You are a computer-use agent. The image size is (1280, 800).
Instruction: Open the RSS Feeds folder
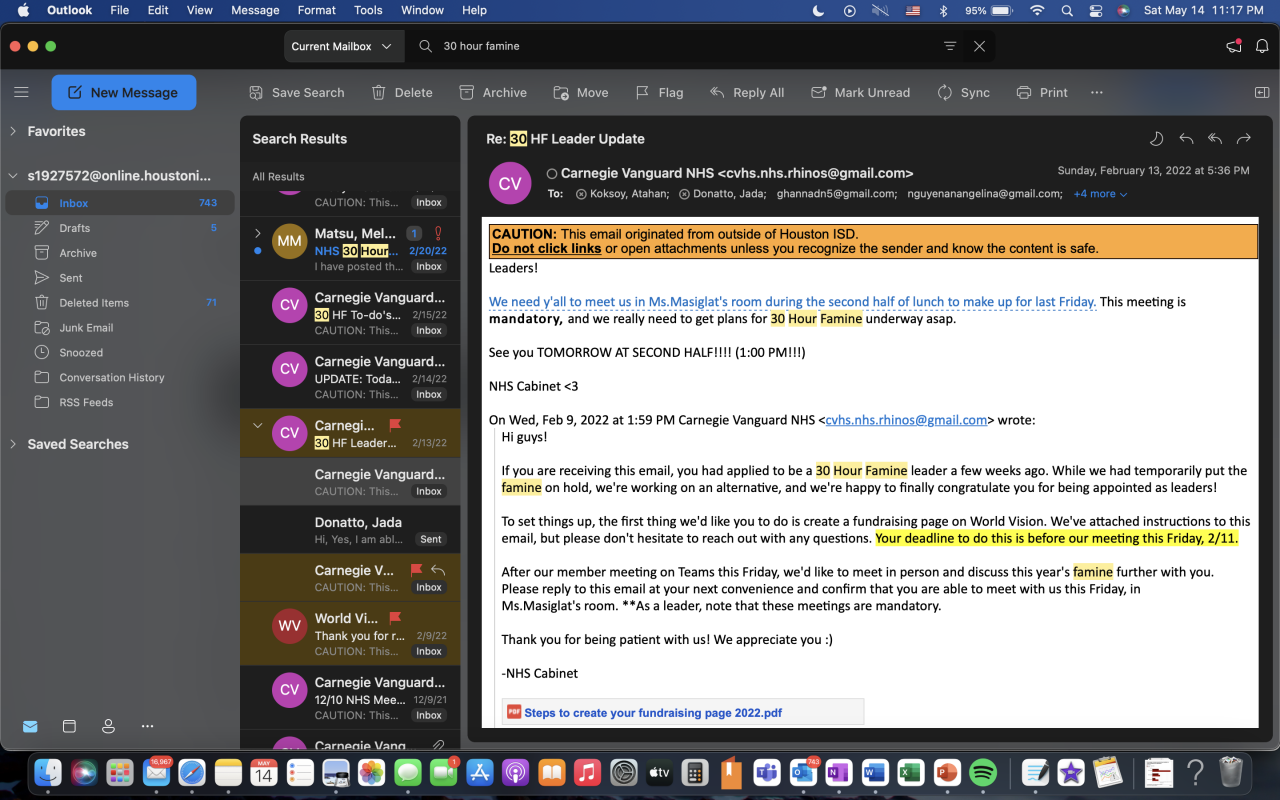[x=120, y=403]
